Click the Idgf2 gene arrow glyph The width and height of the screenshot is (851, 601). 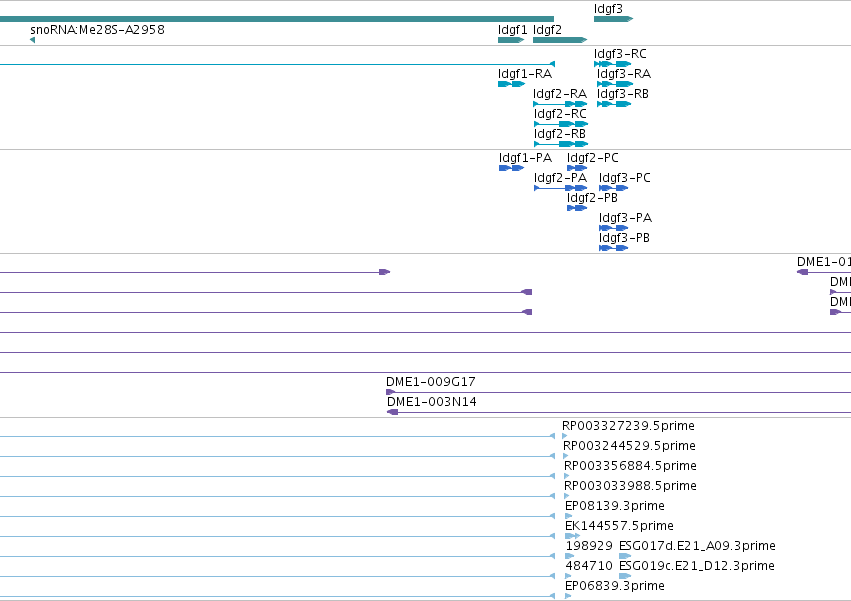560,40
